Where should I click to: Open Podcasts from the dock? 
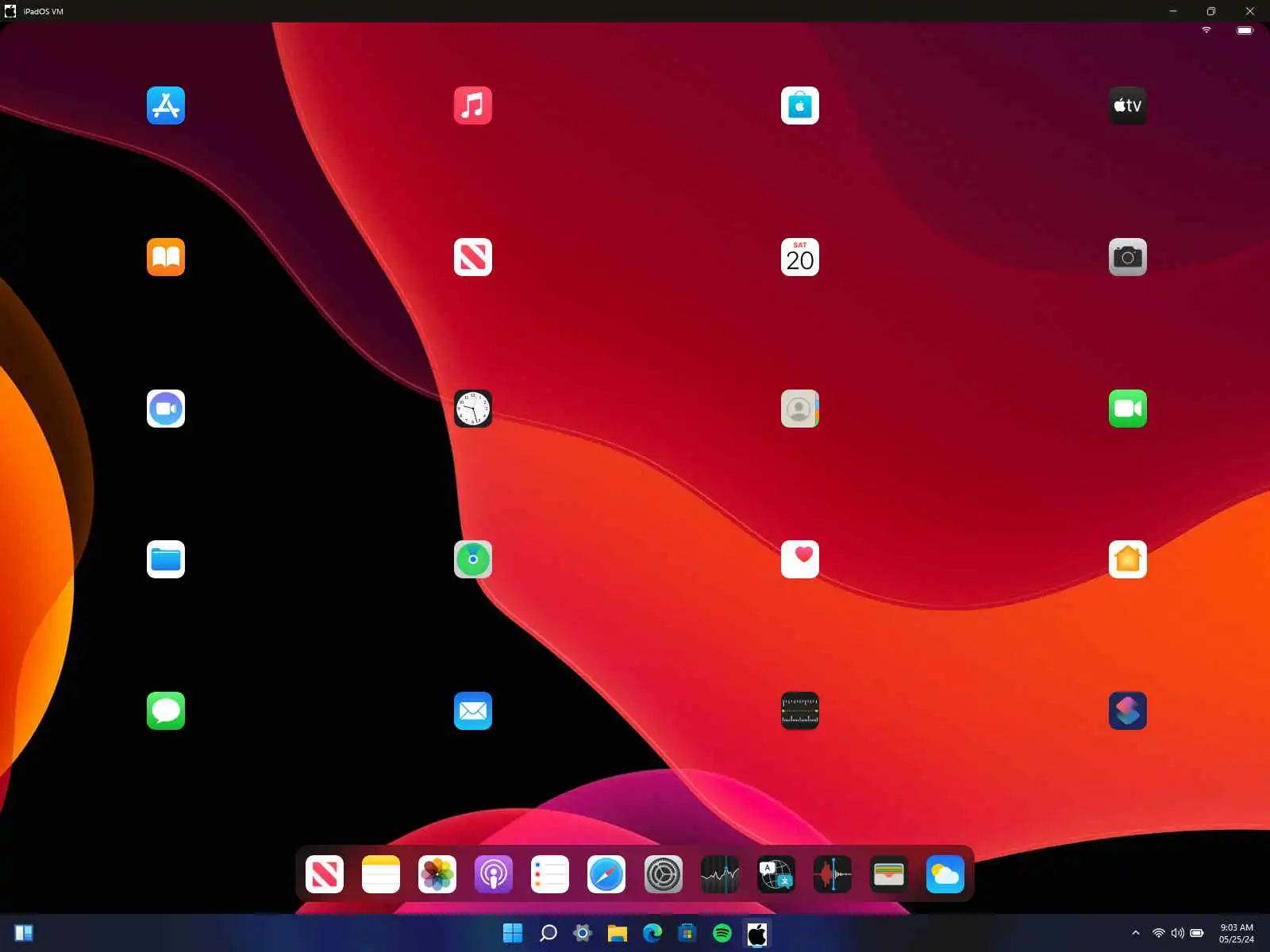[494, 874]
